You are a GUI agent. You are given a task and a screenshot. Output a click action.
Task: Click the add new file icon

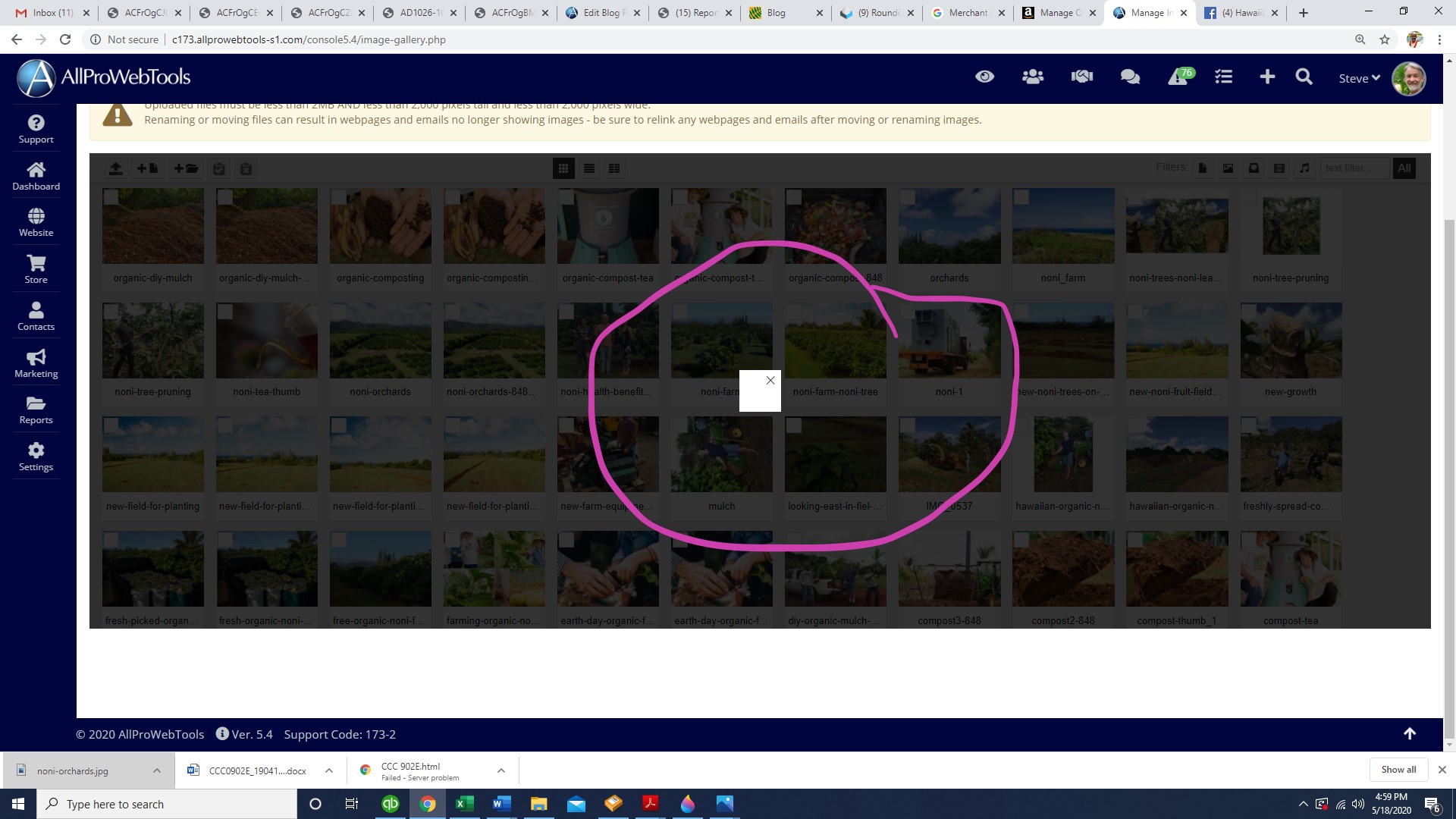point(147,168)
